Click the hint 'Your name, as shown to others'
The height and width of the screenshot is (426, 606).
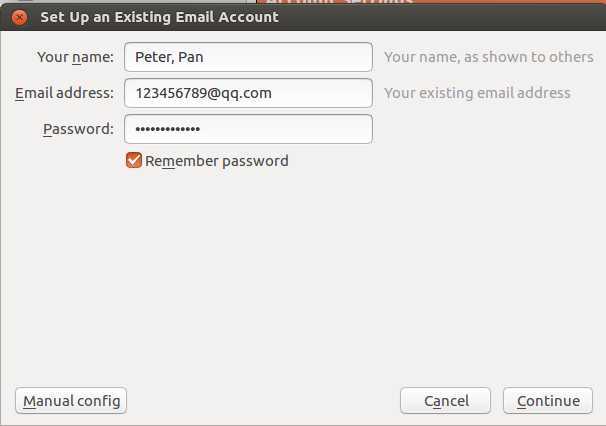coord(489,57)
